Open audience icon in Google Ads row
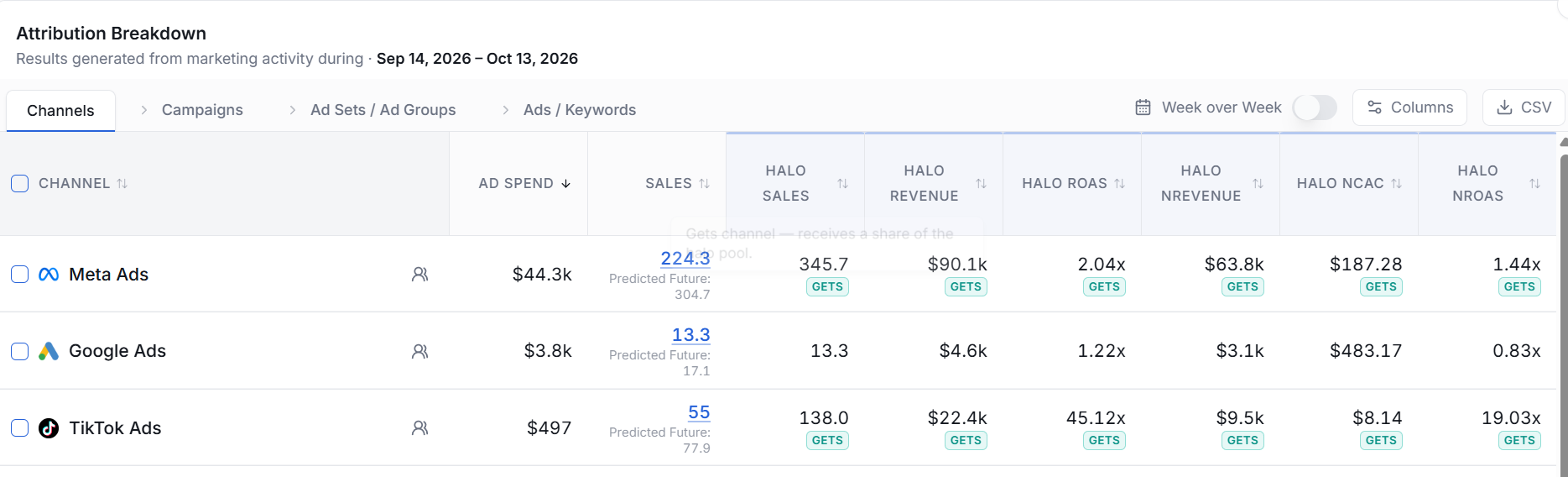 click(x=420, y=351)
